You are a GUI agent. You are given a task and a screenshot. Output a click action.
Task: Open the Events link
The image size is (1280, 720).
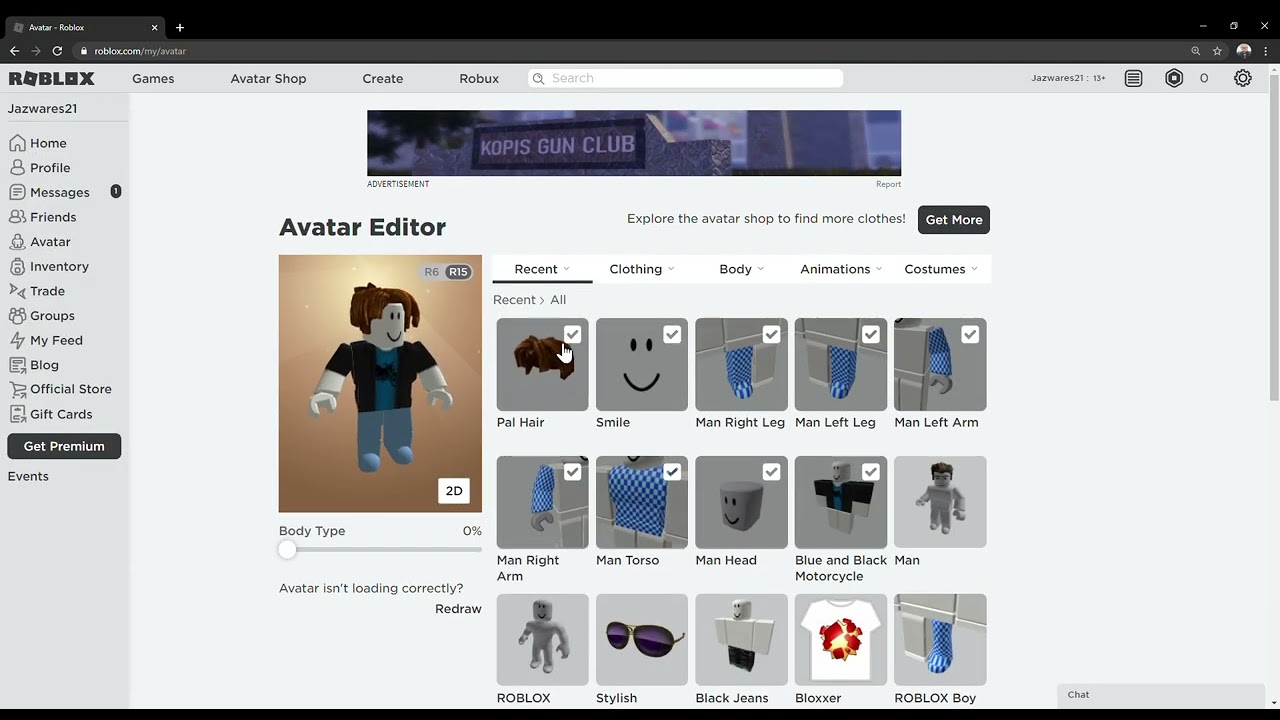28,476
